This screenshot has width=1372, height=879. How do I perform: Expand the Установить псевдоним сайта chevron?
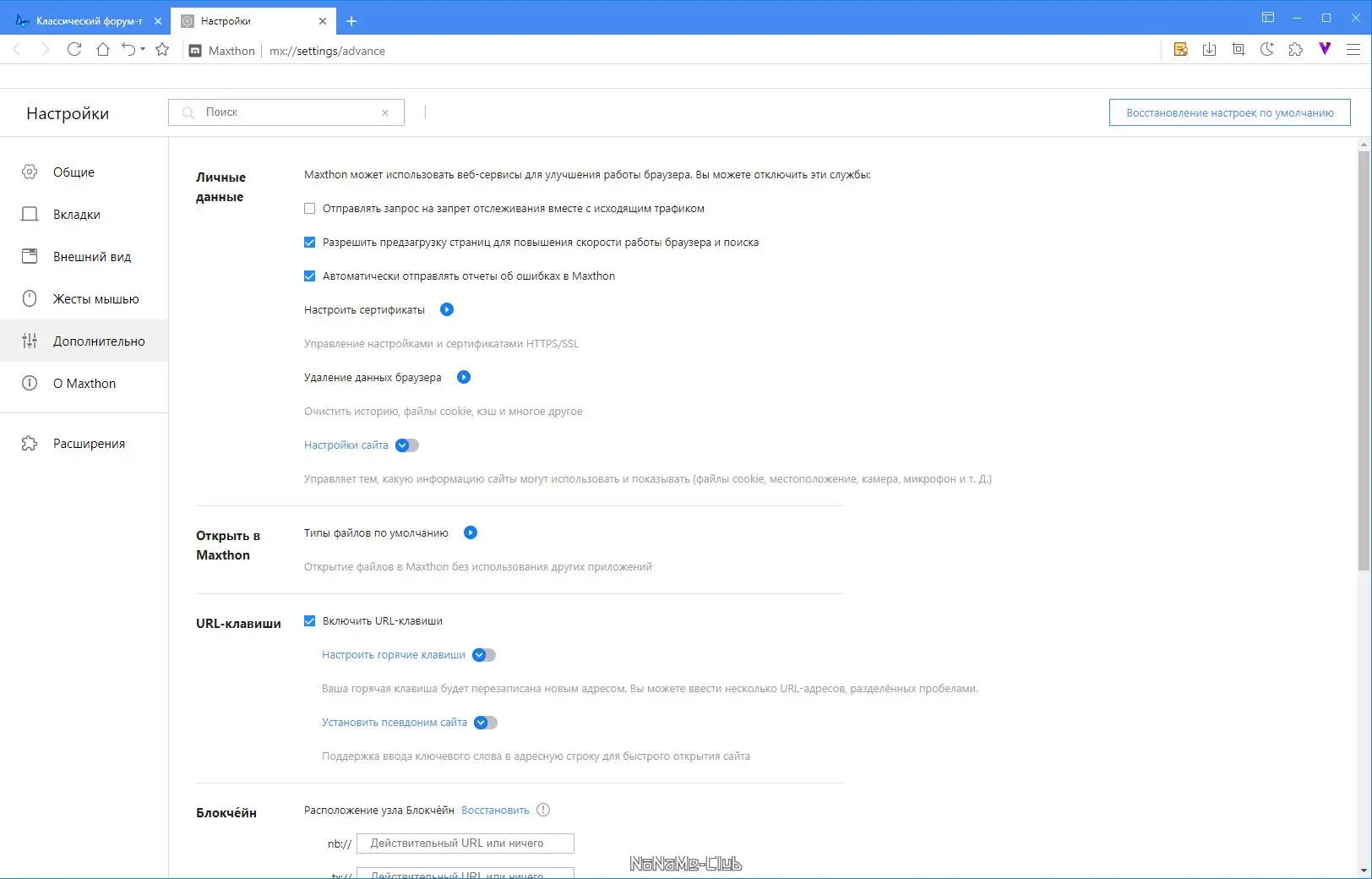pyautogui.click(x=485, y=722)
